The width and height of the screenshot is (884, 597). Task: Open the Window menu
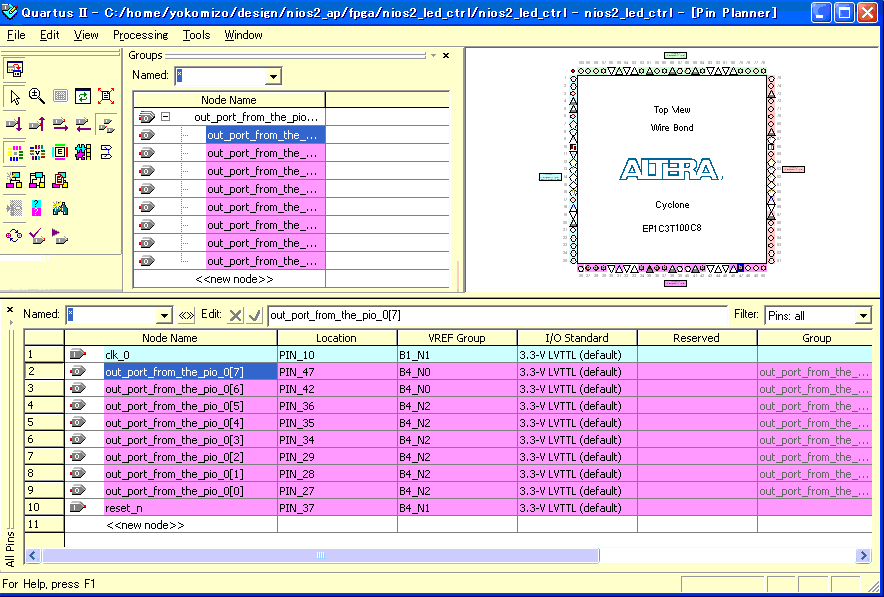coord(243,35)
